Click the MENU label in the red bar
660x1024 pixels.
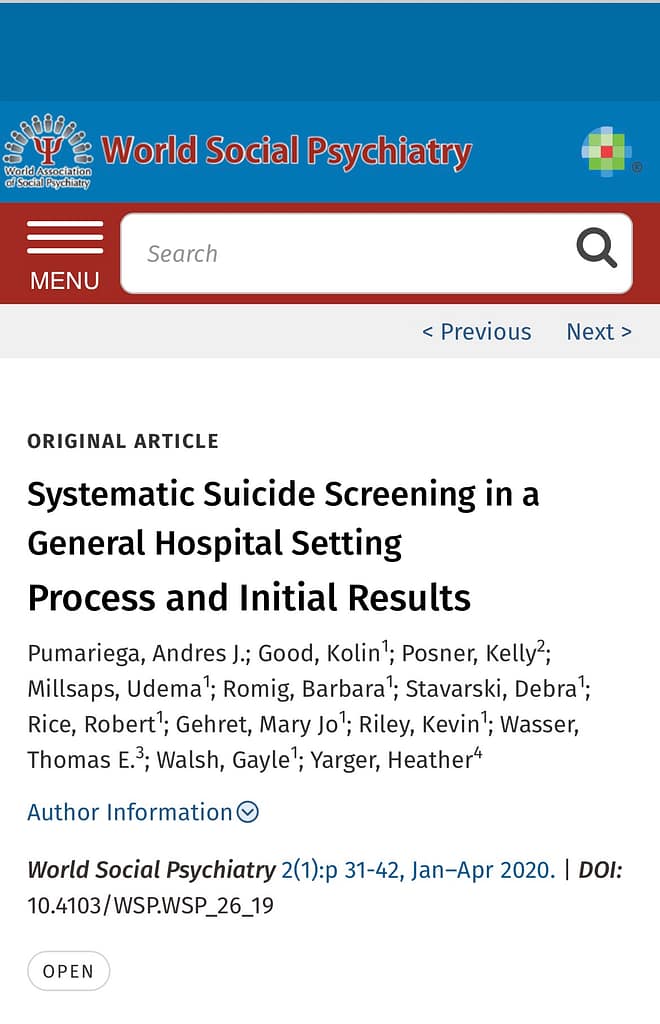(65, 281)
